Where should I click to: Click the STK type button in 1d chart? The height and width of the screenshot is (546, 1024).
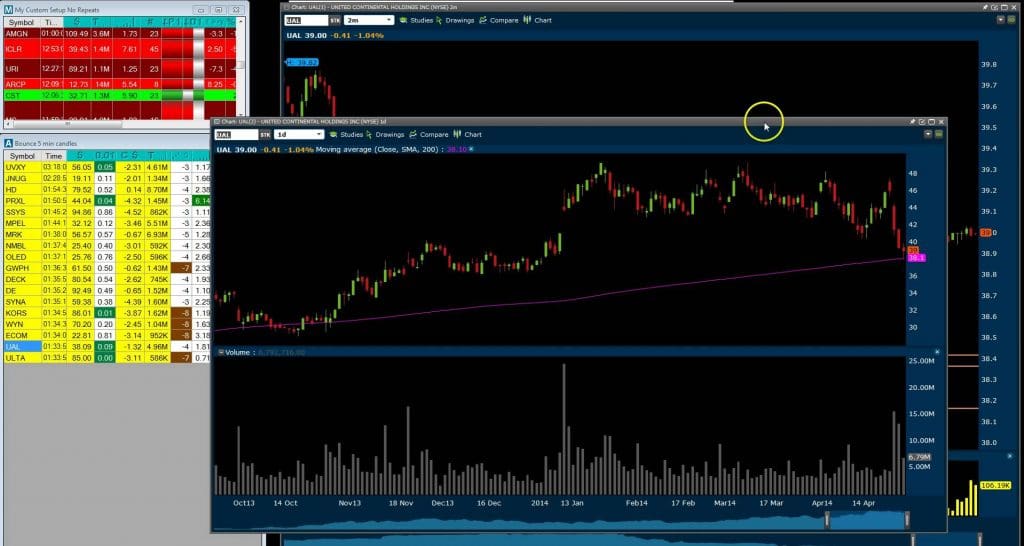point(265,135)
